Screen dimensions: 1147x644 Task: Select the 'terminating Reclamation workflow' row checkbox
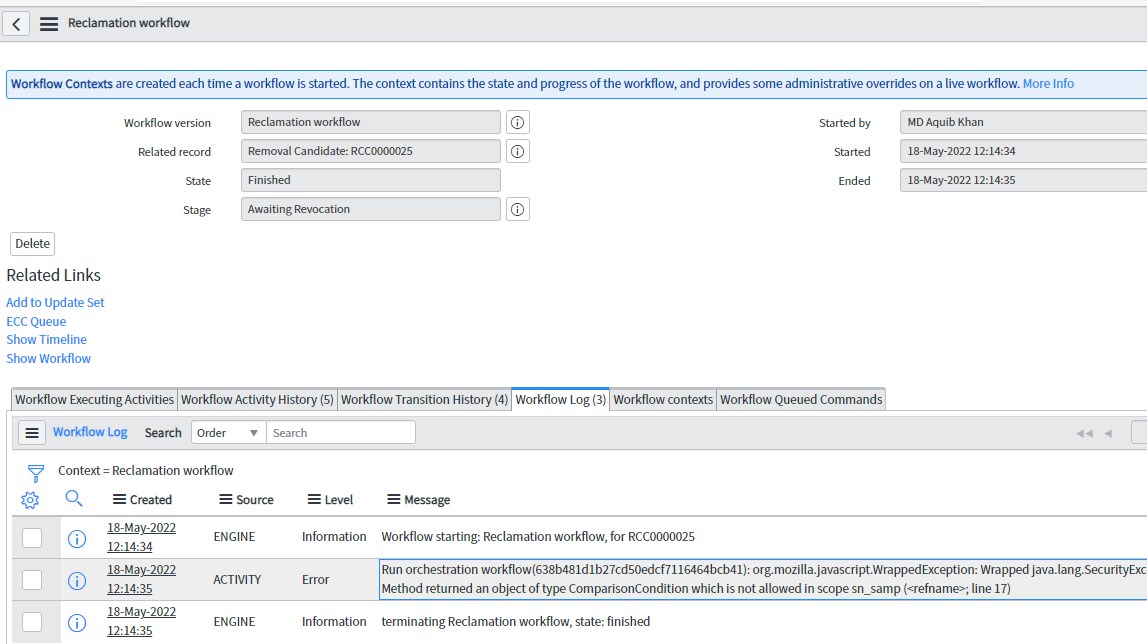[x=31, y=622]
